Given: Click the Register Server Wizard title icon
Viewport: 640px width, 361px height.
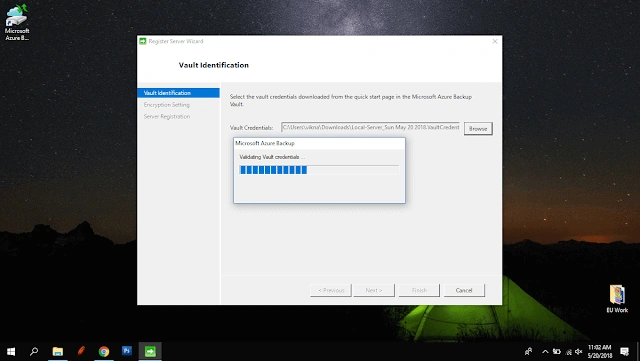Looking at the screenshot, I should point(142,41).
